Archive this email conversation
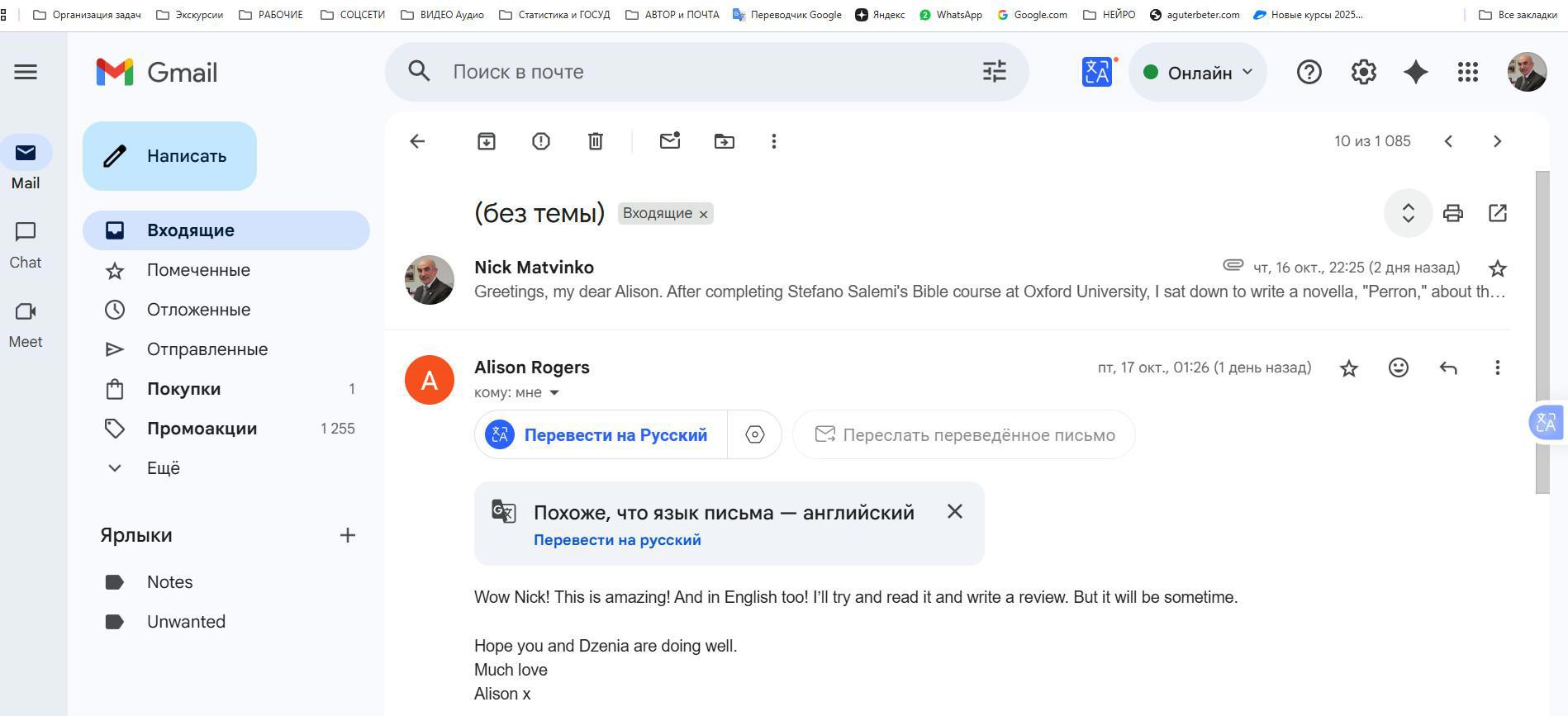This screenshot has height=716, width=1568. [487, 141]
